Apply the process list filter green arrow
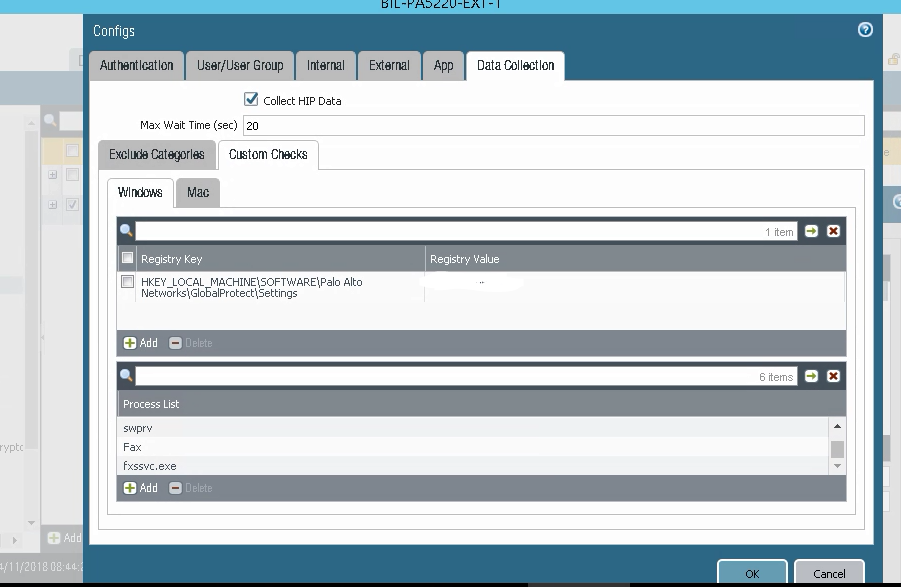Image resolution: width=901 pixels, height=587 pixels. [x=811, y=376]
